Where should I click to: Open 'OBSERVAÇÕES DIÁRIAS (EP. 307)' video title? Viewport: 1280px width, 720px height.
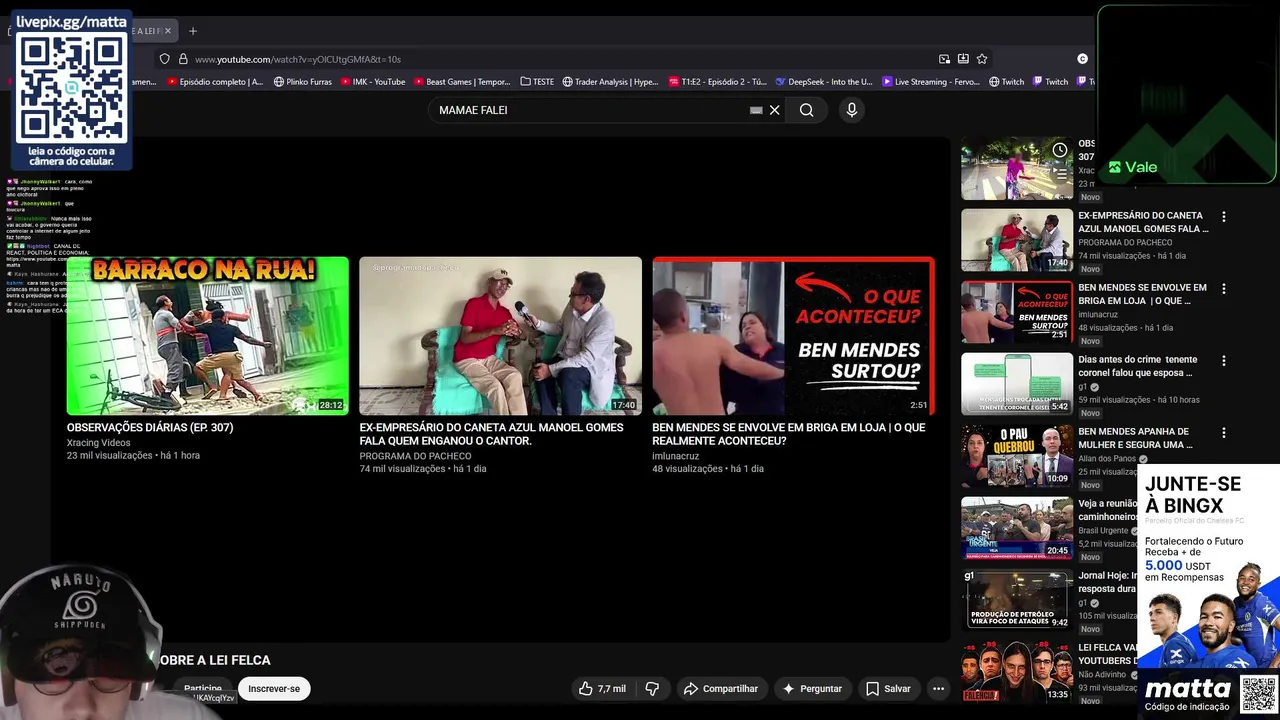150,427
